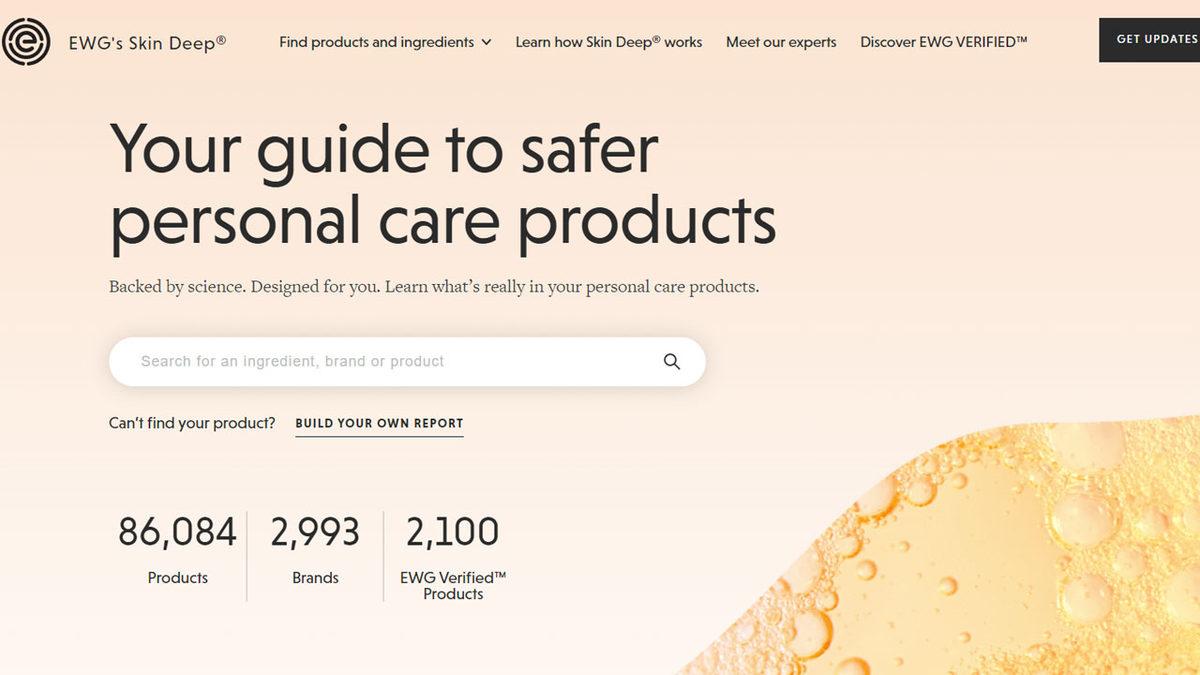The image size is (1200, 675).
Task: Go to Meet our experts
Action: click(x=781, y=42)
